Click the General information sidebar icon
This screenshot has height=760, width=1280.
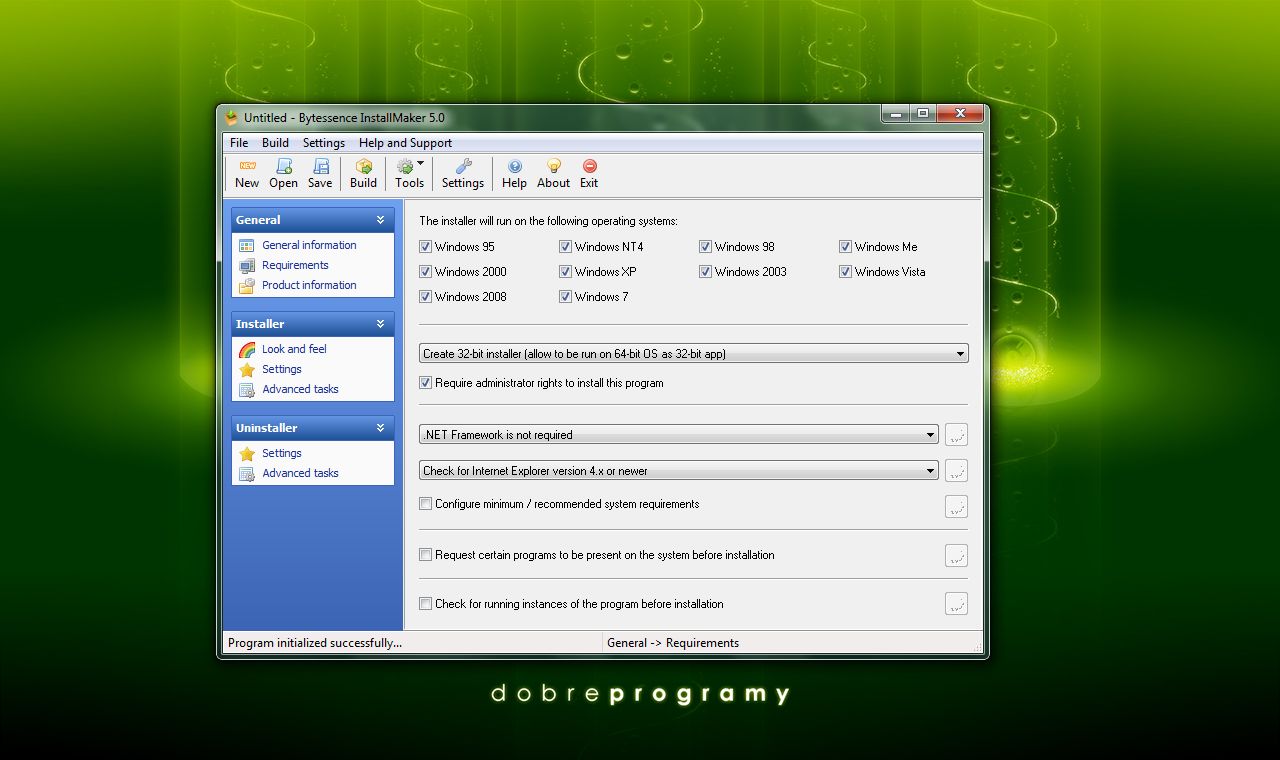[x=247, y=245]
